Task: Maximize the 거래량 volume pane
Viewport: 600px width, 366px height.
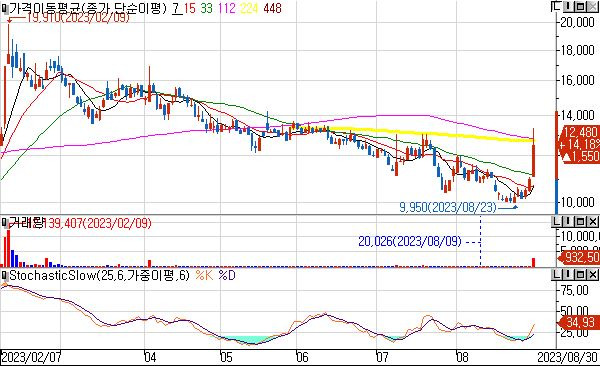Action: [x=580, y=221]
